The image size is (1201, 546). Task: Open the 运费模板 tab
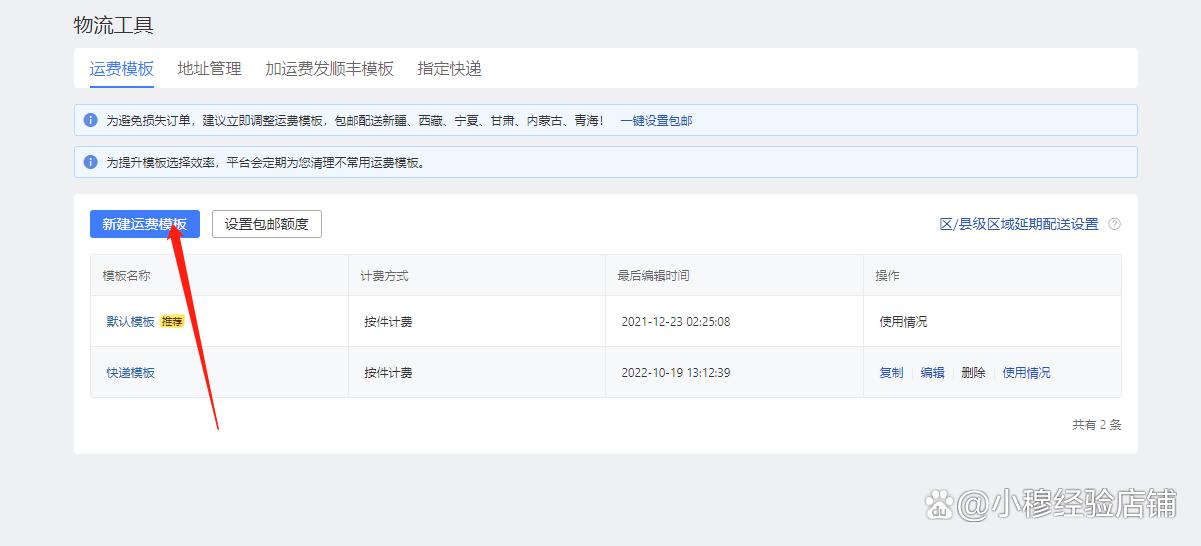[x=121, y=69]
